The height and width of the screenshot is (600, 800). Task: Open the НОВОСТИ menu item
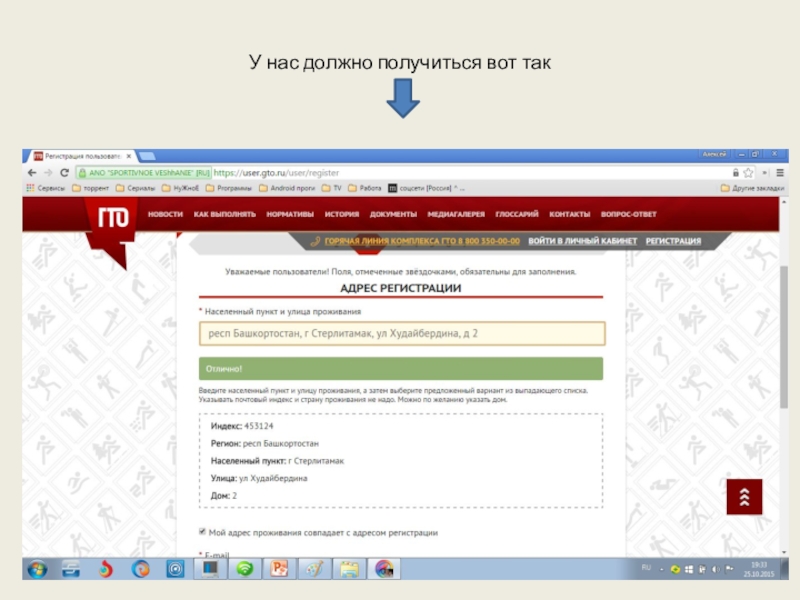(x=165, y=214)
